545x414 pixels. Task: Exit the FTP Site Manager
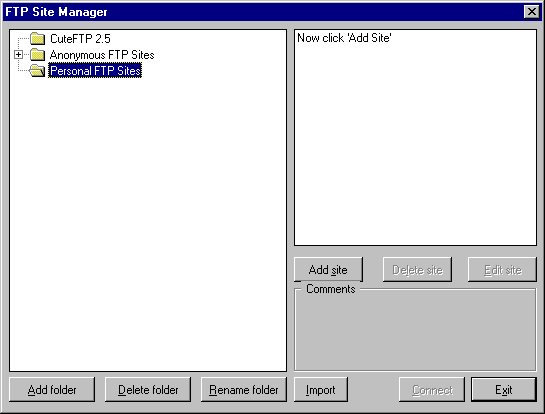(x=504, y=390)
